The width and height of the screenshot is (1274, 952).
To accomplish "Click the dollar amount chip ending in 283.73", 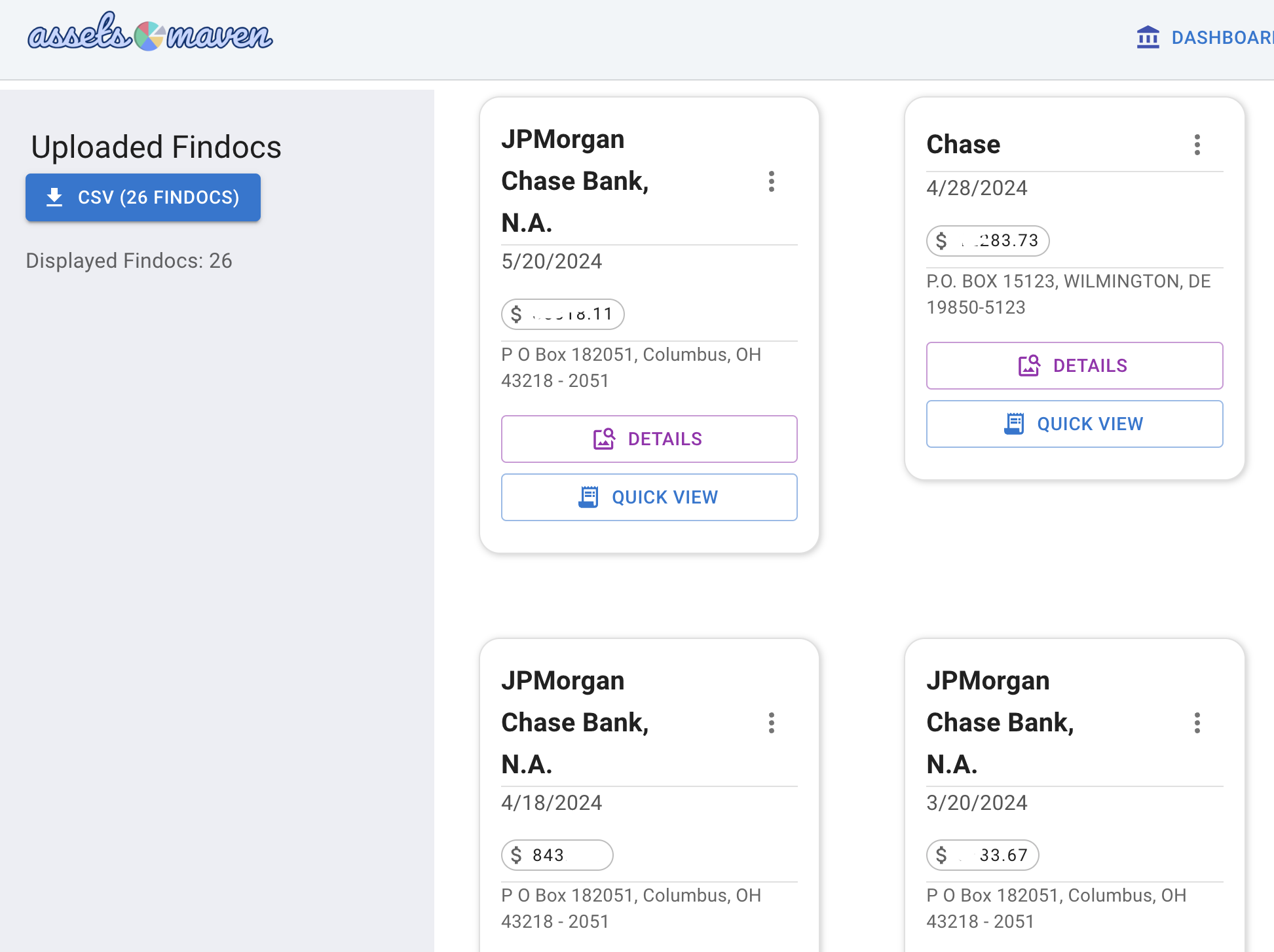I will (988, 241).
